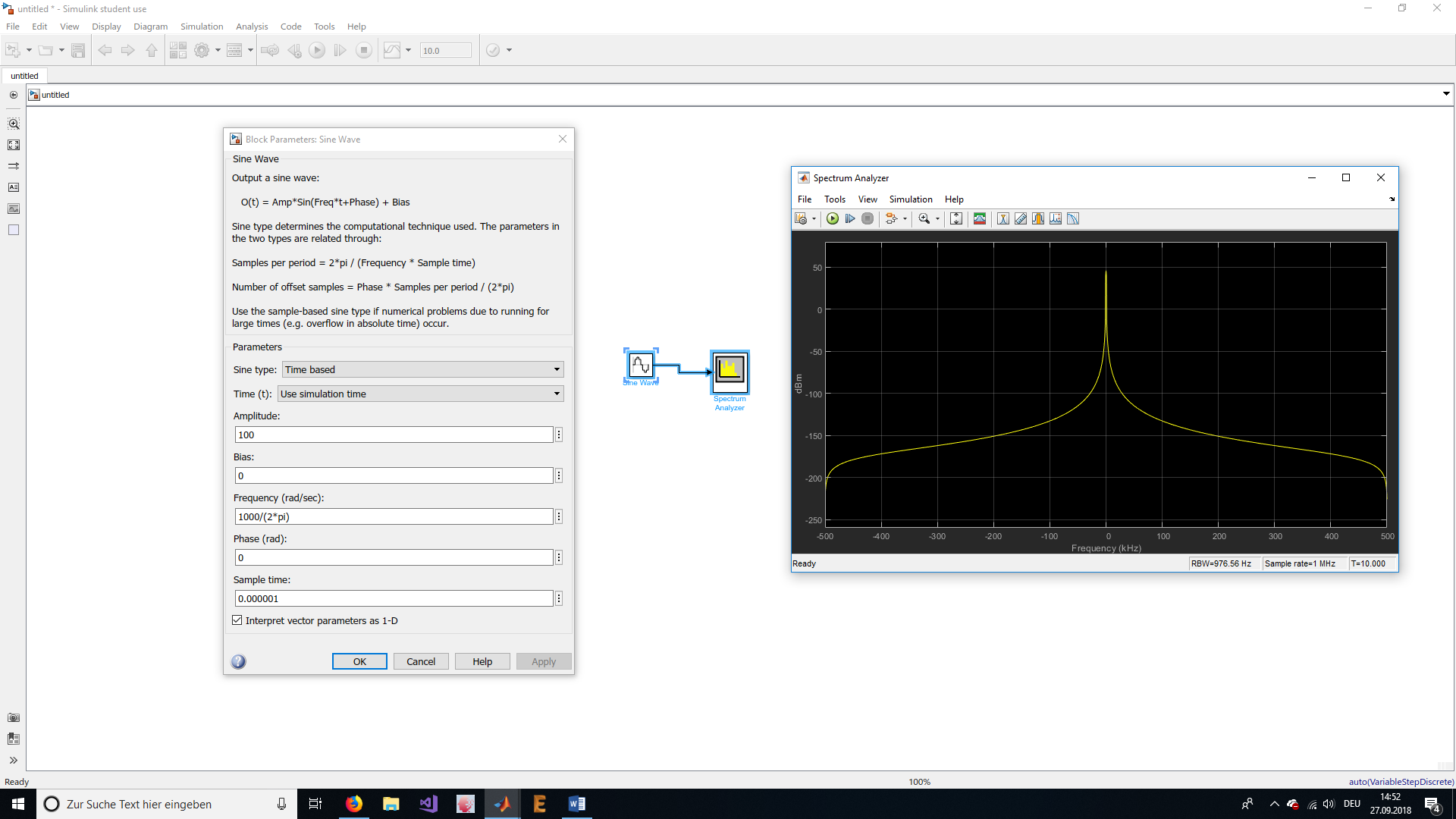Click Model Explorer icon in Simulink toolbar

pos(234,51)
